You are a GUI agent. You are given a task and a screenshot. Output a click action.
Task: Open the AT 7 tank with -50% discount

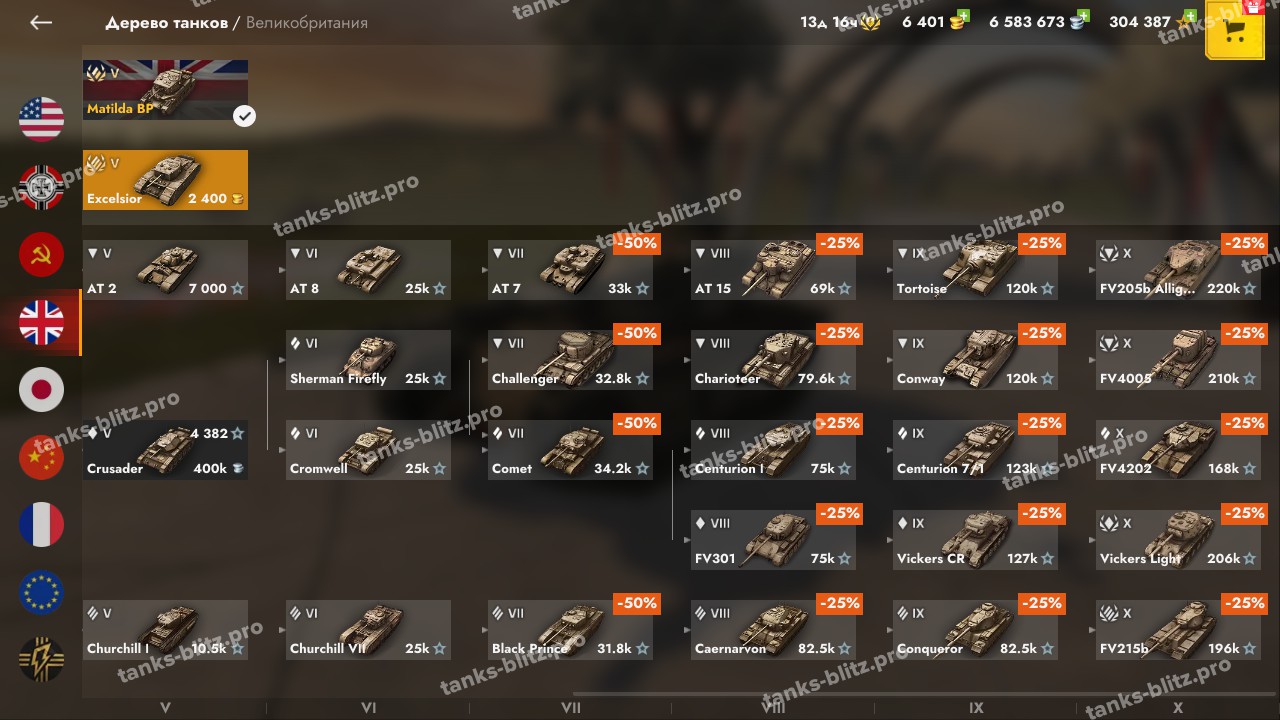point(571,270)
